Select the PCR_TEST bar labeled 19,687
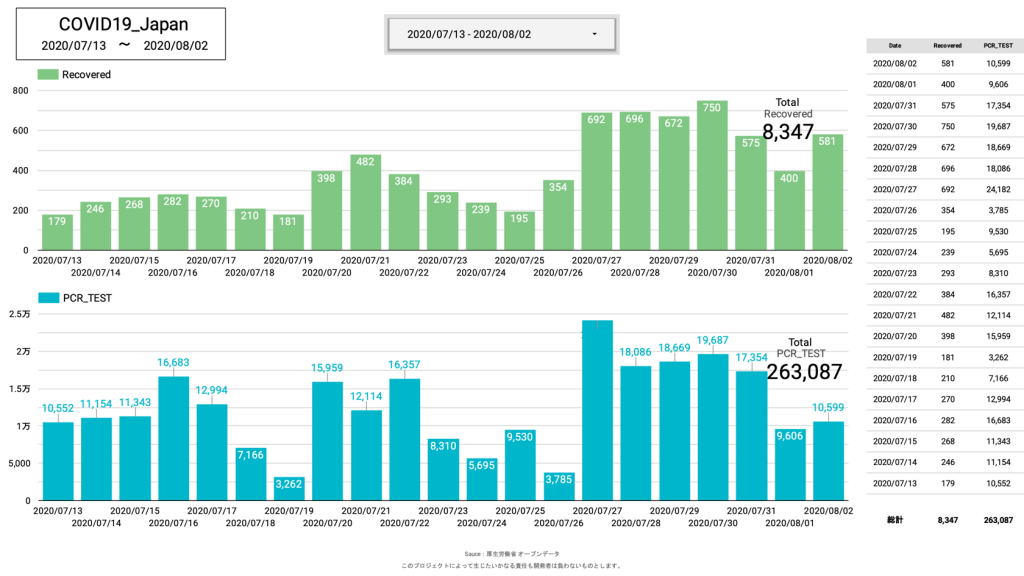The height and width of the screenshot is (576, 1024). pyautogui.click(x=712, y=430)
